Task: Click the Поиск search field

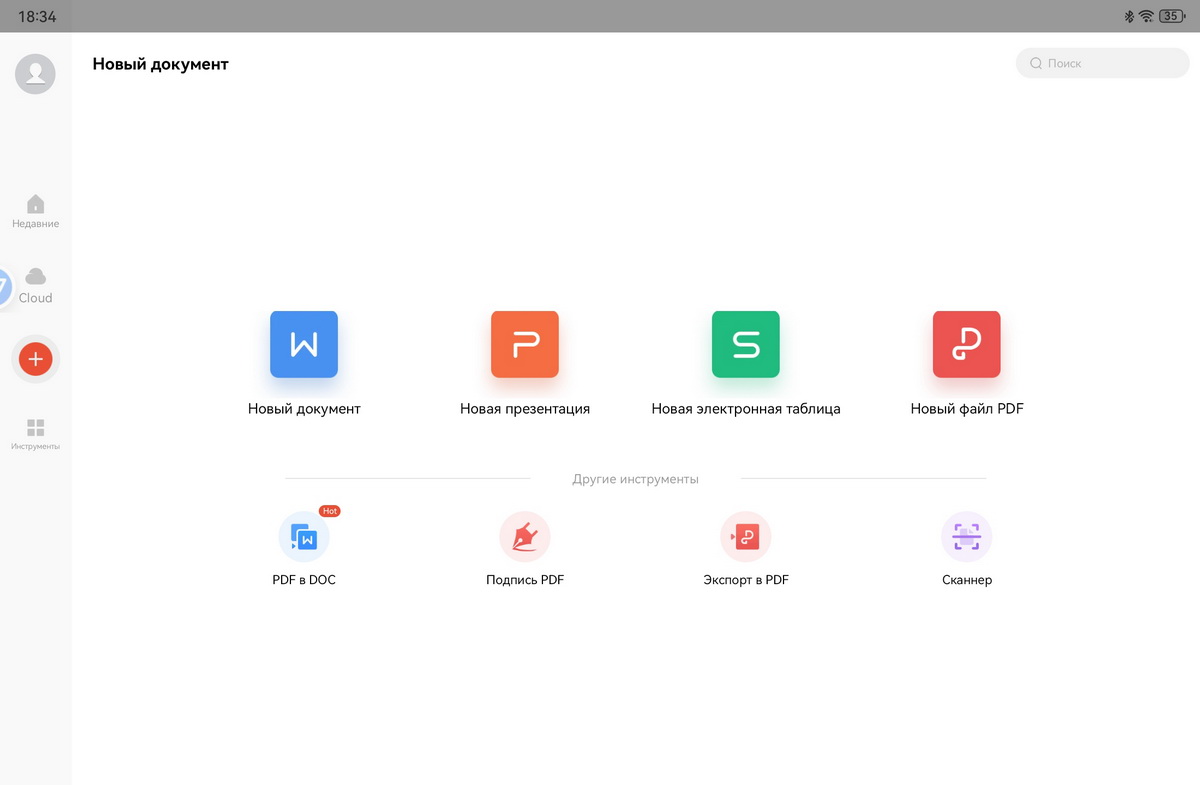Action: point(1103,63)
